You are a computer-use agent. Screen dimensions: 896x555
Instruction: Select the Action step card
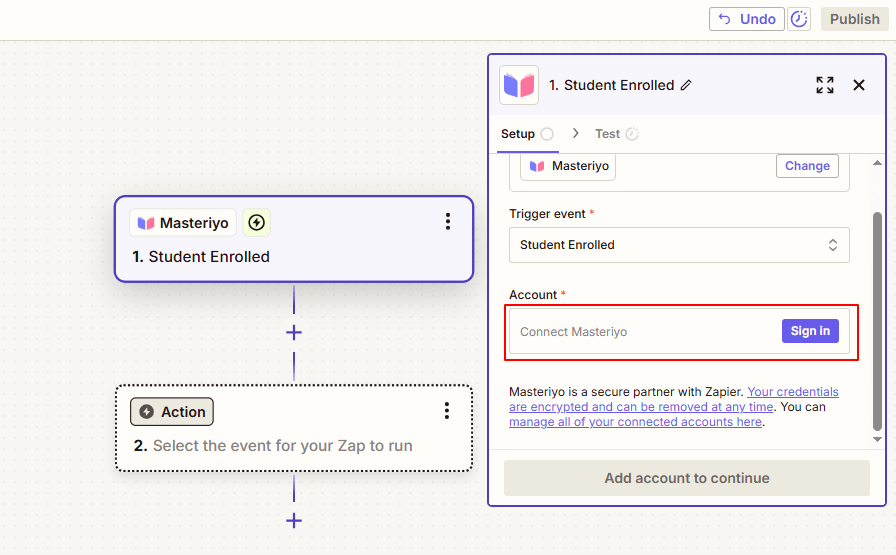294,428
